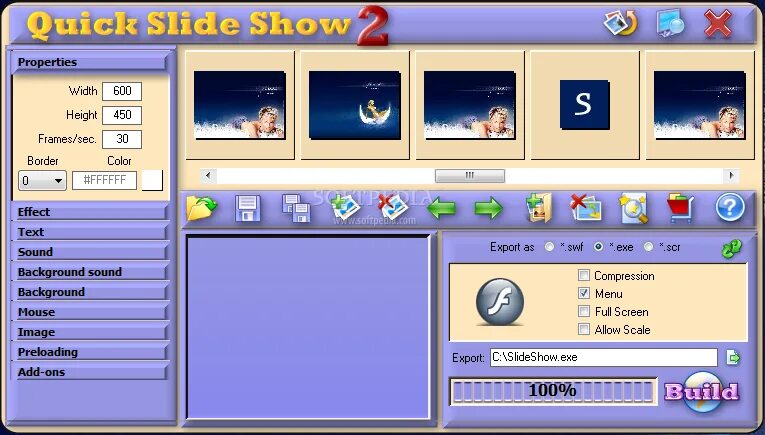Select *.swf export format
The height and width of the screenshot is (435, 765).
[x=549, y=247]
